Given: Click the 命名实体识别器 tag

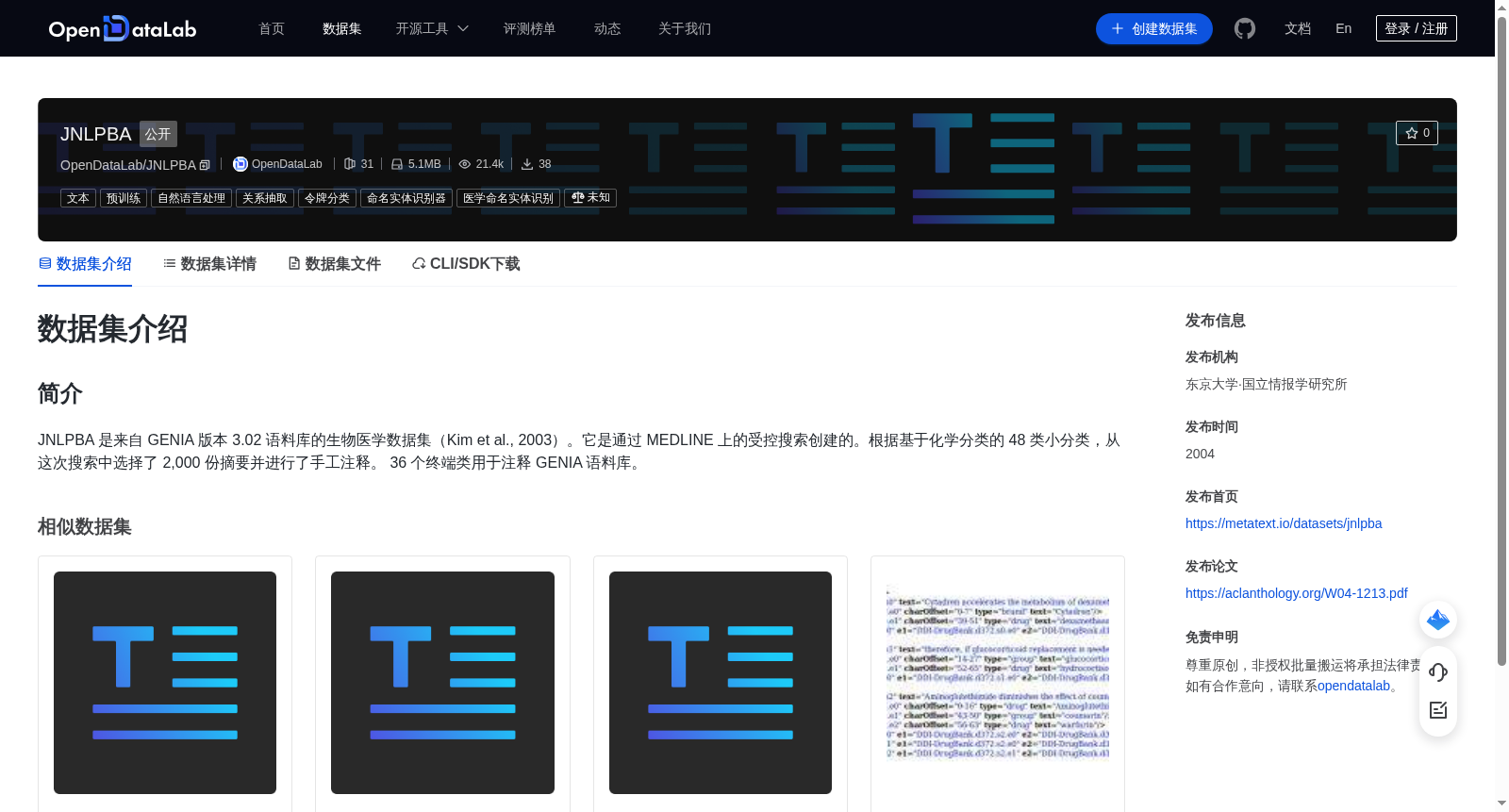Looking at the screenshot, I should point(406,198).
